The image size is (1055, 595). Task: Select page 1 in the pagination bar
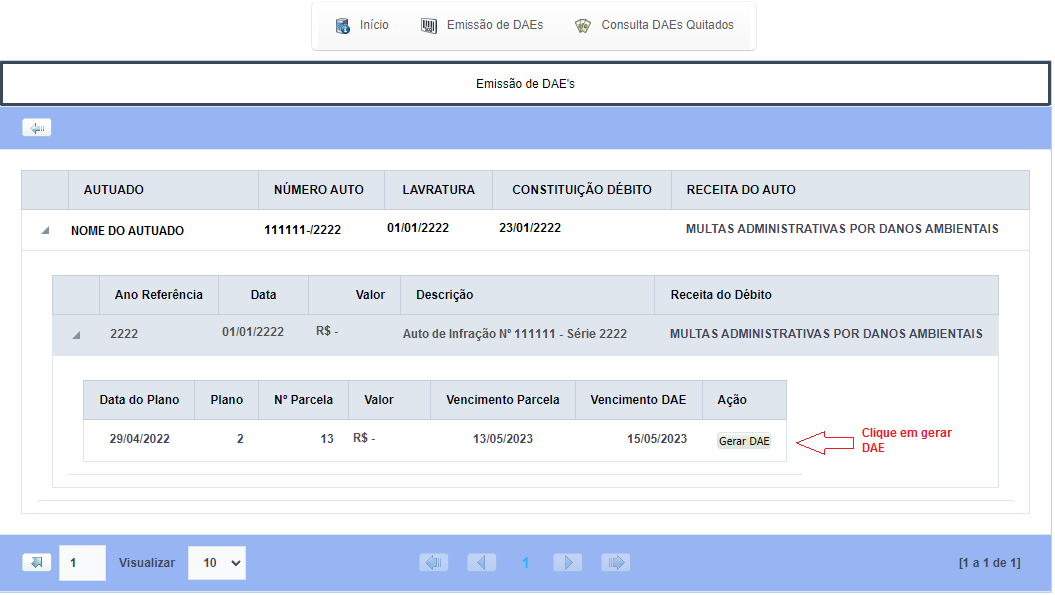(525, 563)
